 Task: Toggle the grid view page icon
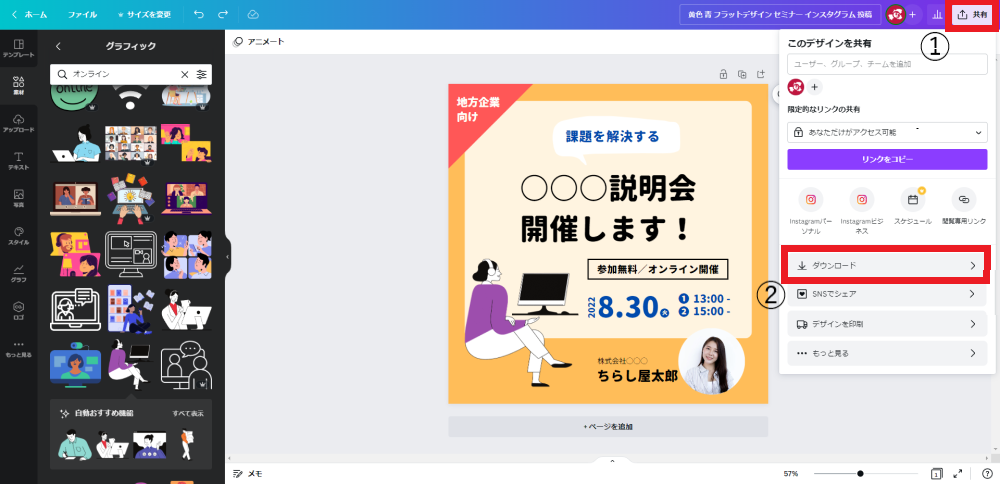coord(936,474)
